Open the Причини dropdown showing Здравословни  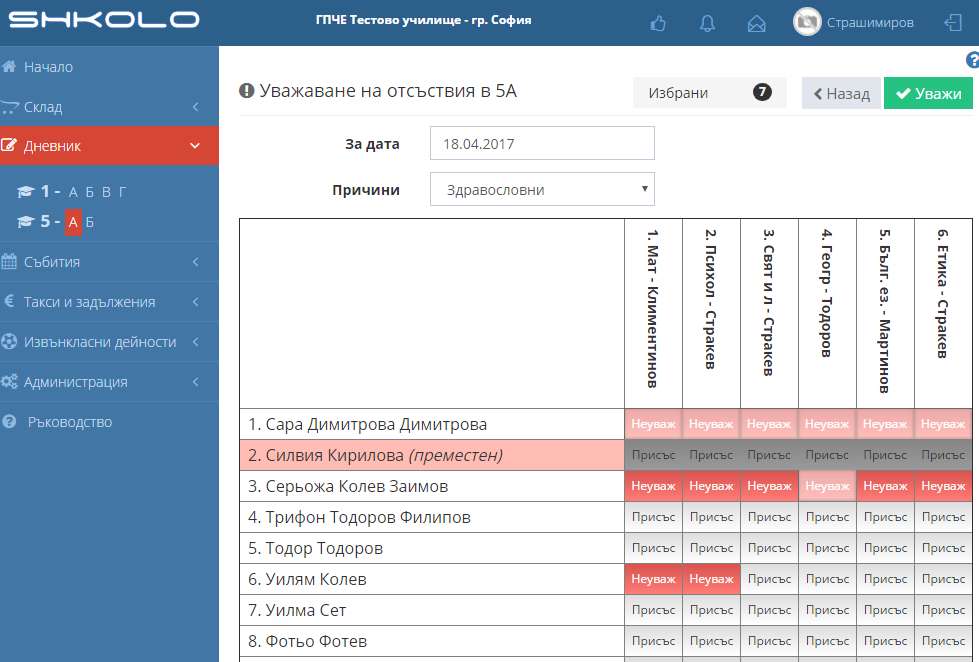coord(542,189)
